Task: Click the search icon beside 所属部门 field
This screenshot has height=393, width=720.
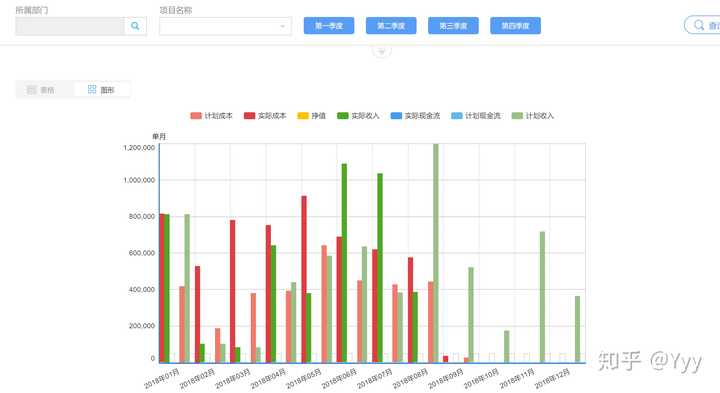Action: coord(135,26)
